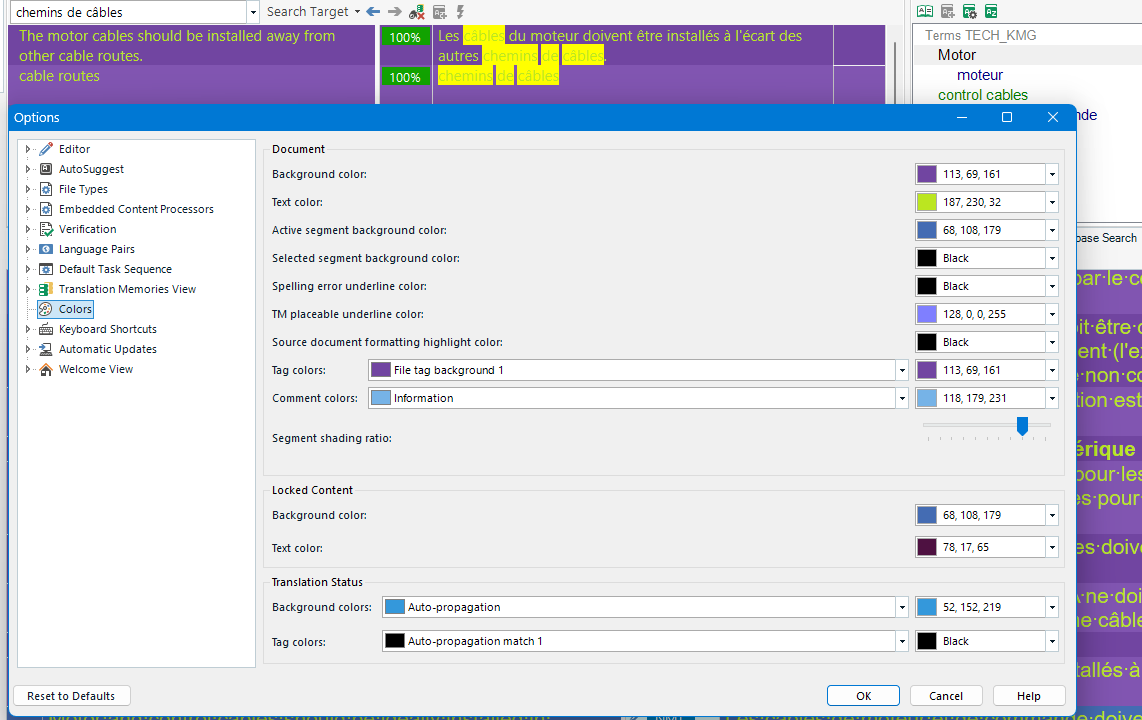Expand the AutoSuggest tree node
Screen dimensions: 1142x720
28,169
